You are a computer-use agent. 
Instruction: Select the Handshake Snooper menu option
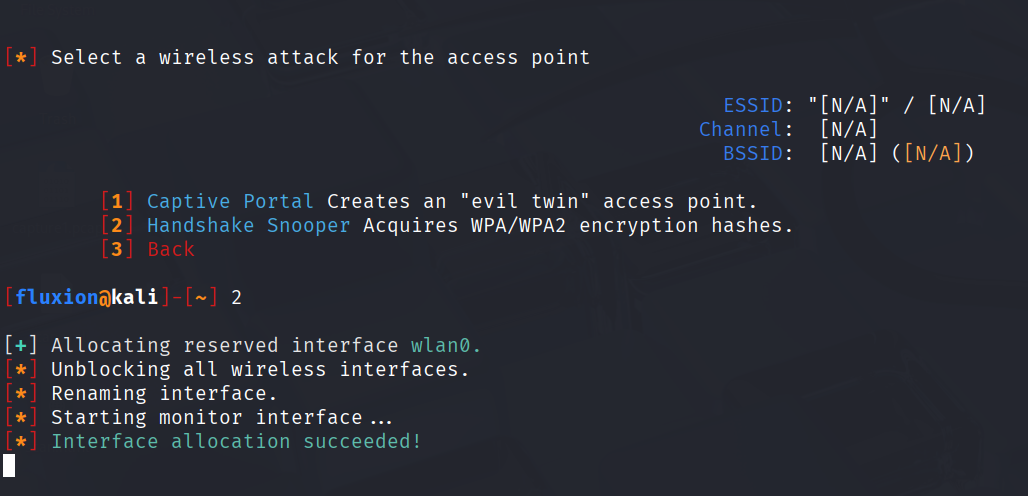(248, 225)
